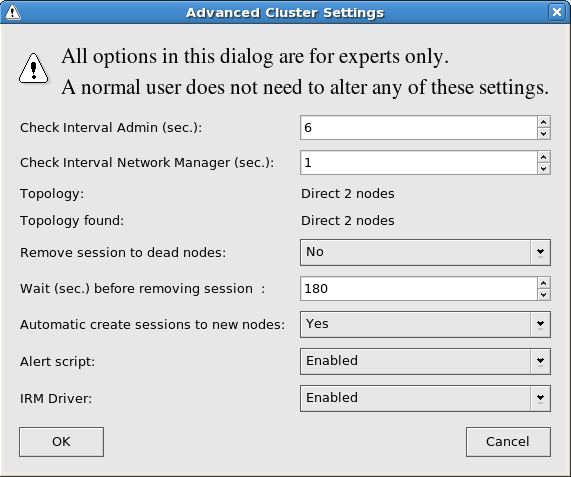571x477 pixels.
Task: Increase Wait before removing session value
Action: click(x=544, y=283)
